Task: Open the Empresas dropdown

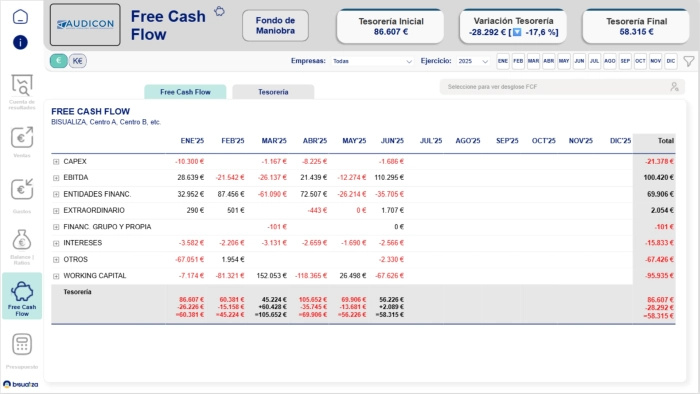Action: 372,61
